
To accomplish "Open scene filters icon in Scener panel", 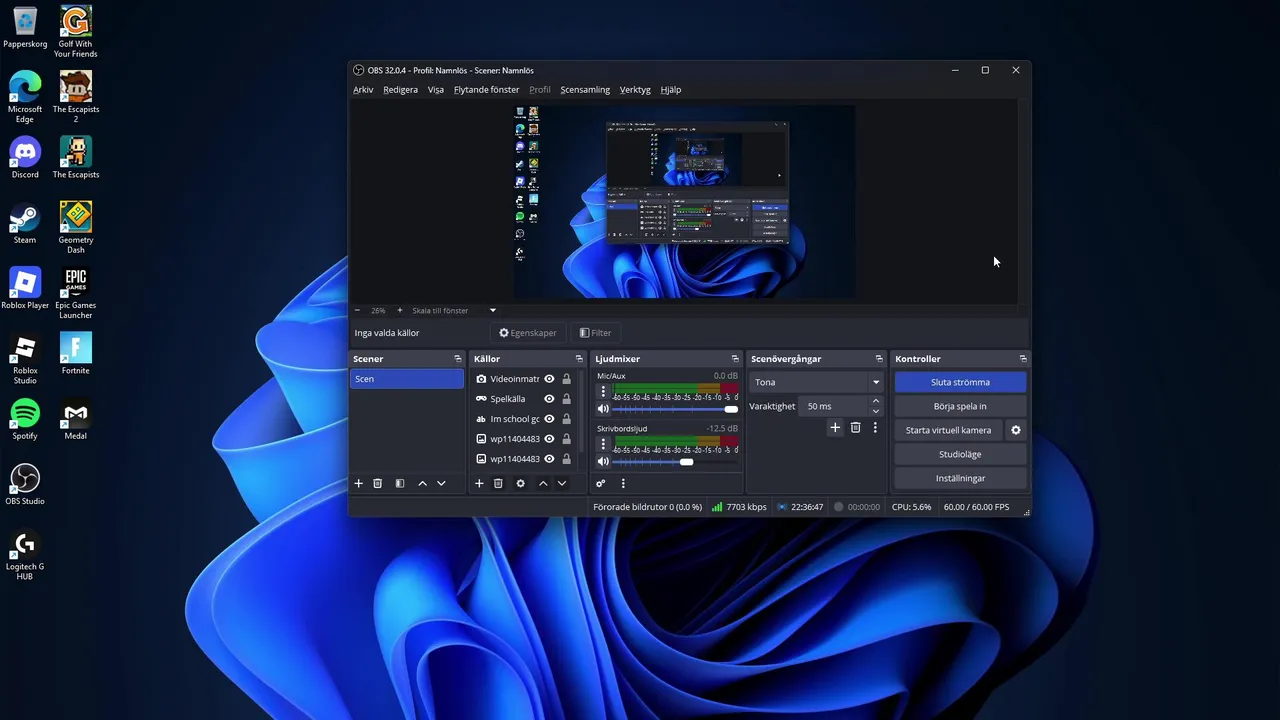I will [400, 483].
